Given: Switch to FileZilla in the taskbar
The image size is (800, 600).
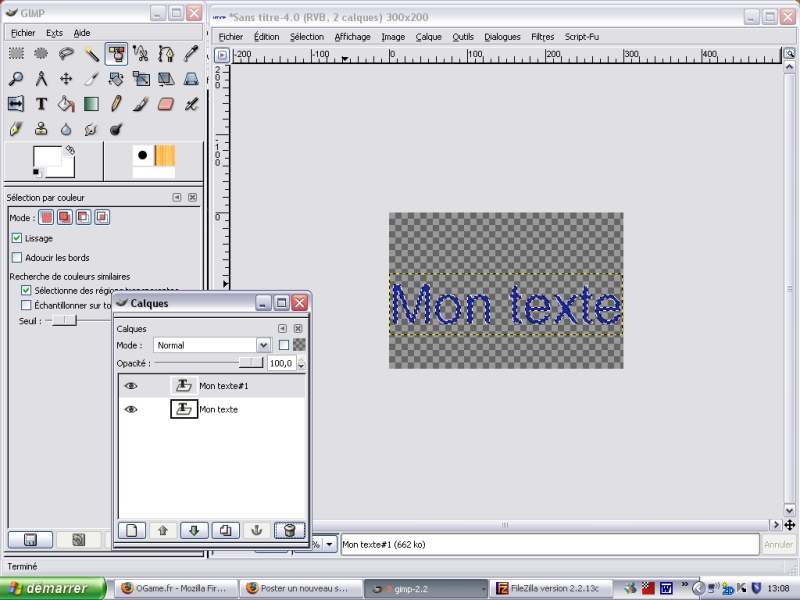Looking at the screenshot, I should (549, 588).
